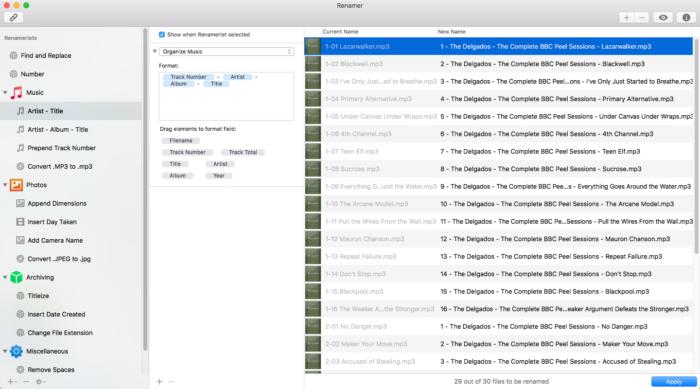Click the minus button in top toolbar
Image resolution: width=700 pixels, height=389 pixels.
642,17
